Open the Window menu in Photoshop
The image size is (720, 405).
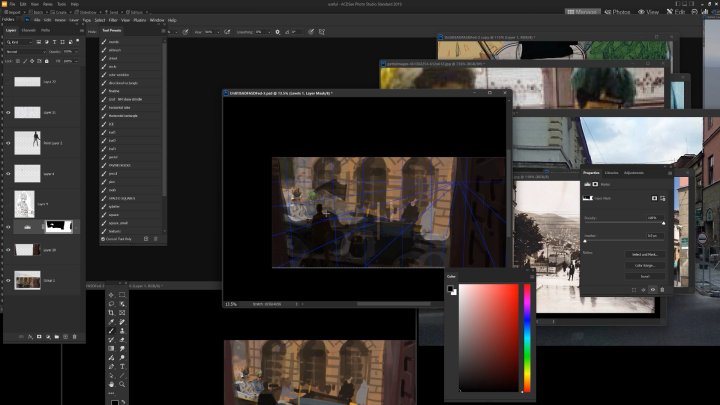pos(157,20)
